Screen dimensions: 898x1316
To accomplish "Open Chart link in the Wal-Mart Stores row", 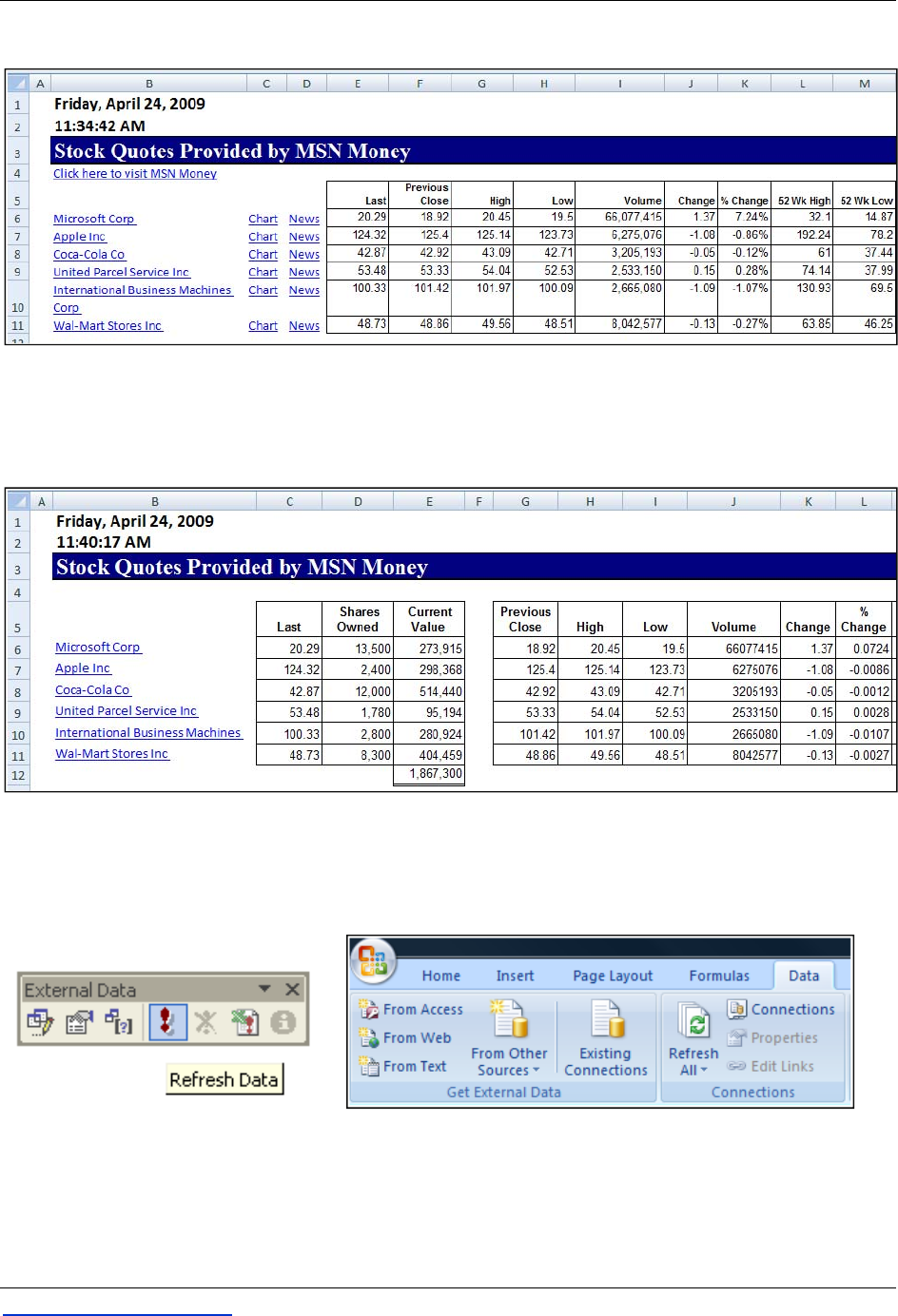I will [x=263, y=326].
